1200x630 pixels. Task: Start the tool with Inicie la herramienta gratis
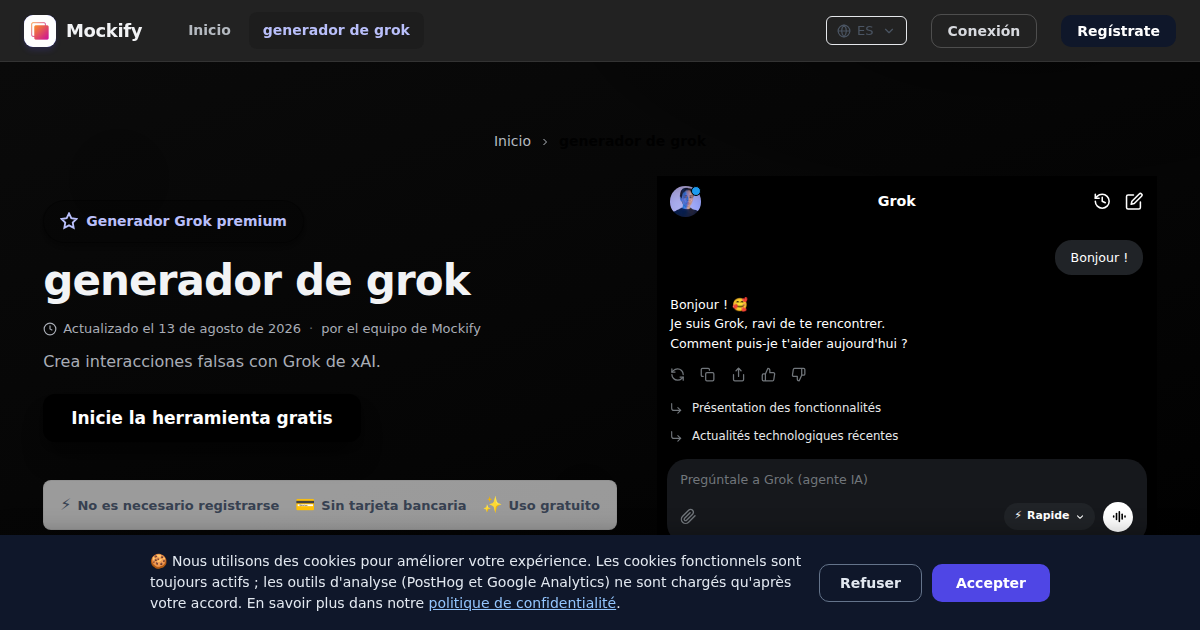202,418
